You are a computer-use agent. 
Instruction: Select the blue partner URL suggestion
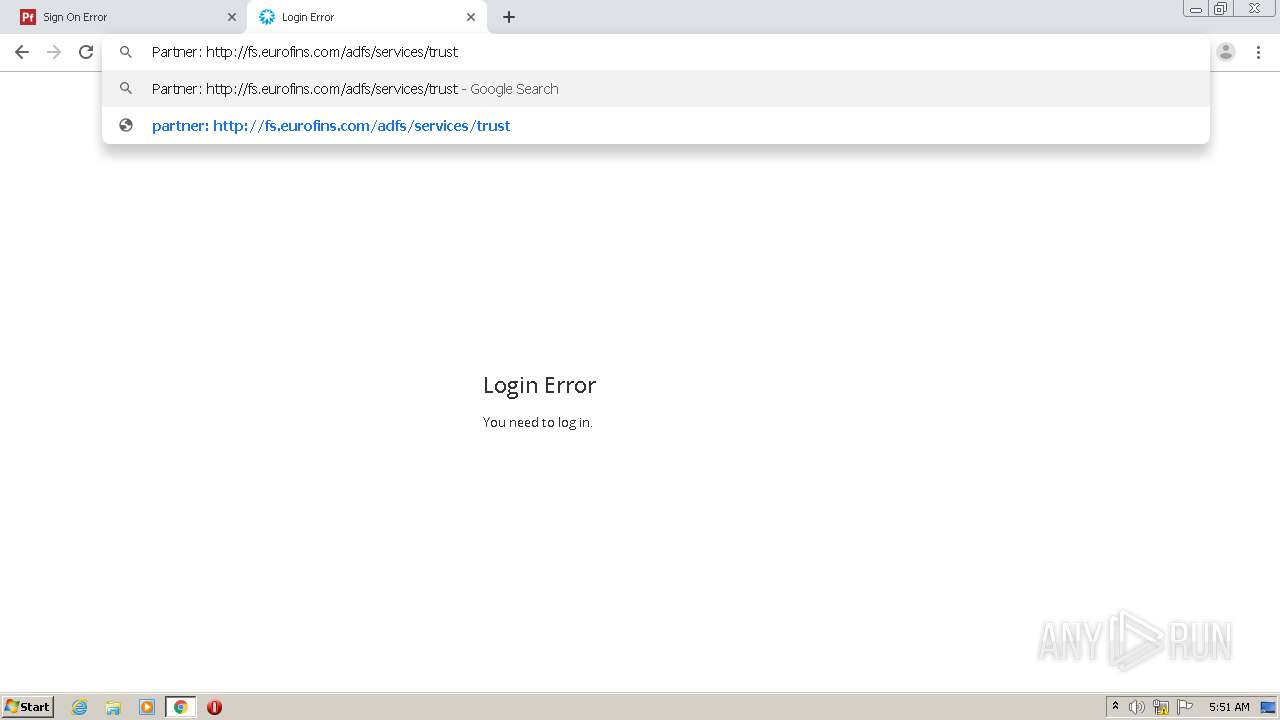coord(655,126)
